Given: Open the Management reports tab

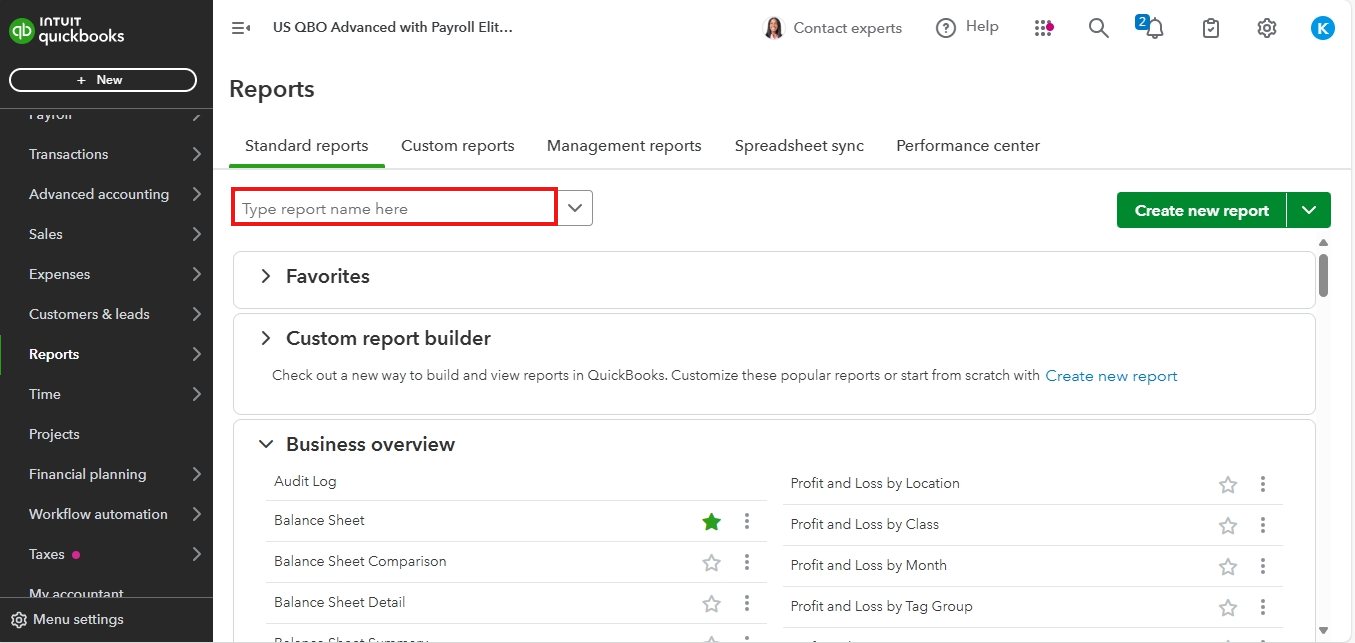Looking at the screenshot, I should coord(624,145).
